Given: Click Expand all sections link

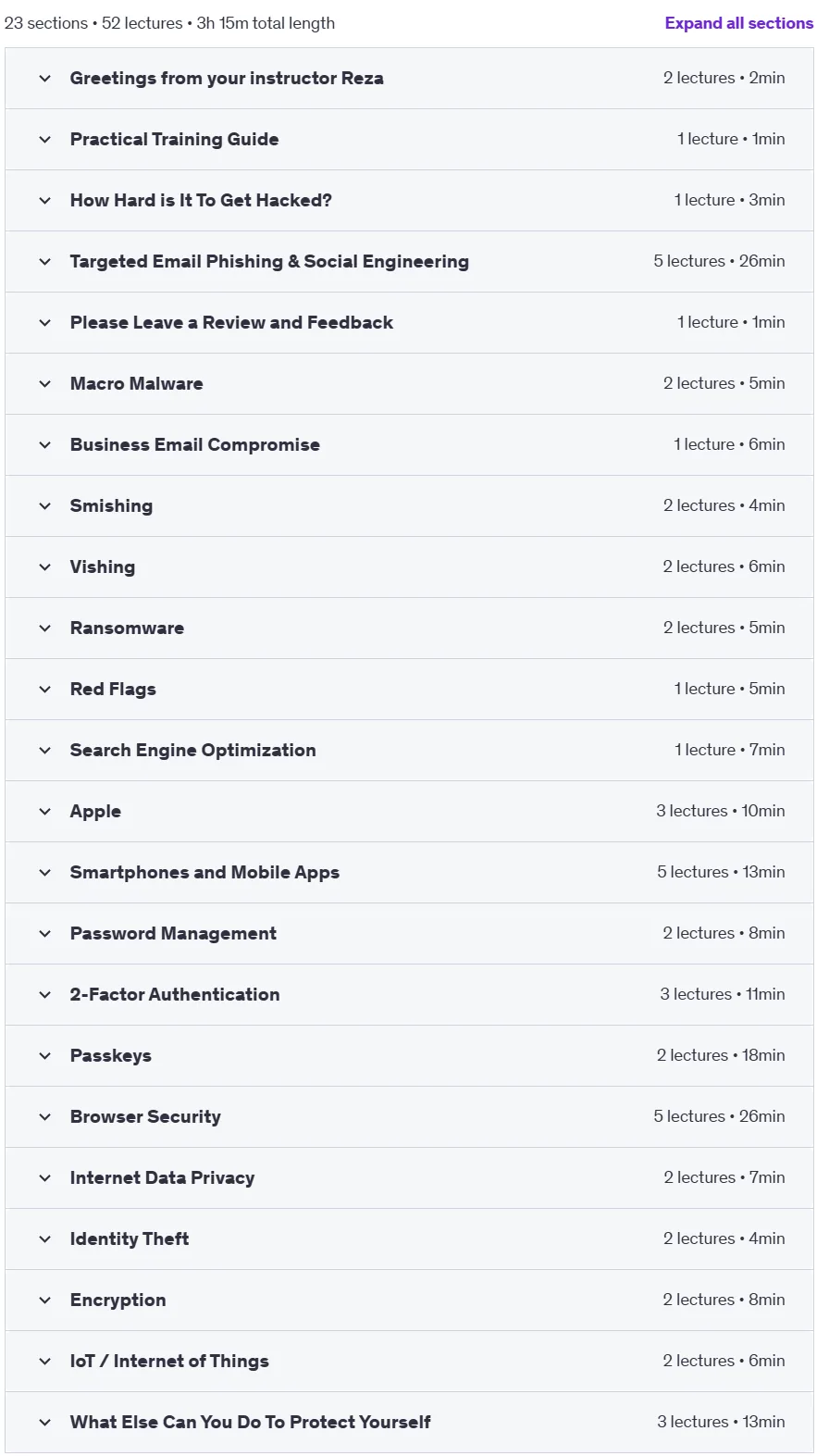Looking at the screenshot, I should 738,23.
